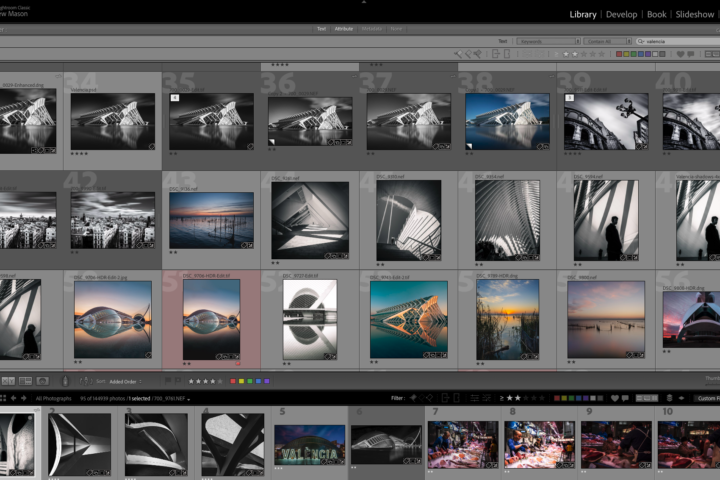Filter by red label in attribute bar
Image resolution: width=720 pixels, height=480 pixels.
pyautogui.click(x=619, y=54)
